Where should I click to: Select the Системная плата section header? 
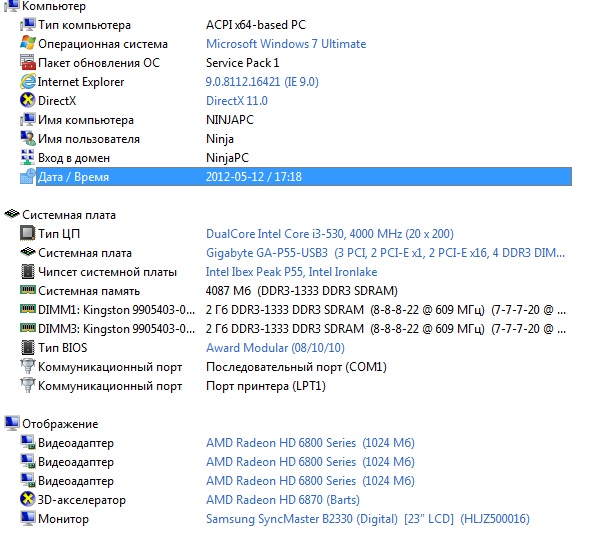click(69, 215)
